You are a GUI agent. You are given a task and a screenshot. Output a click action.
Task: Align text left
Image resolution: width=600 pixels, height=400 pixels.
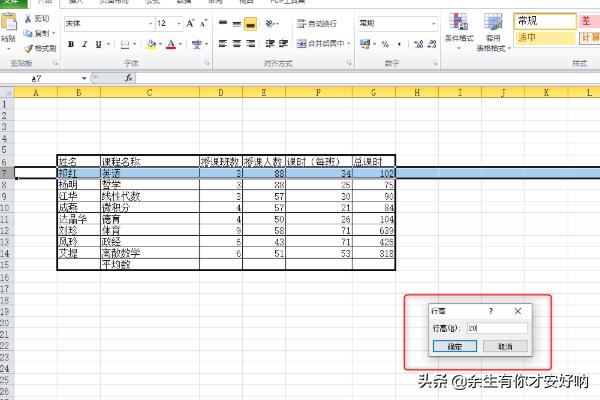click(x=223, y=44)
